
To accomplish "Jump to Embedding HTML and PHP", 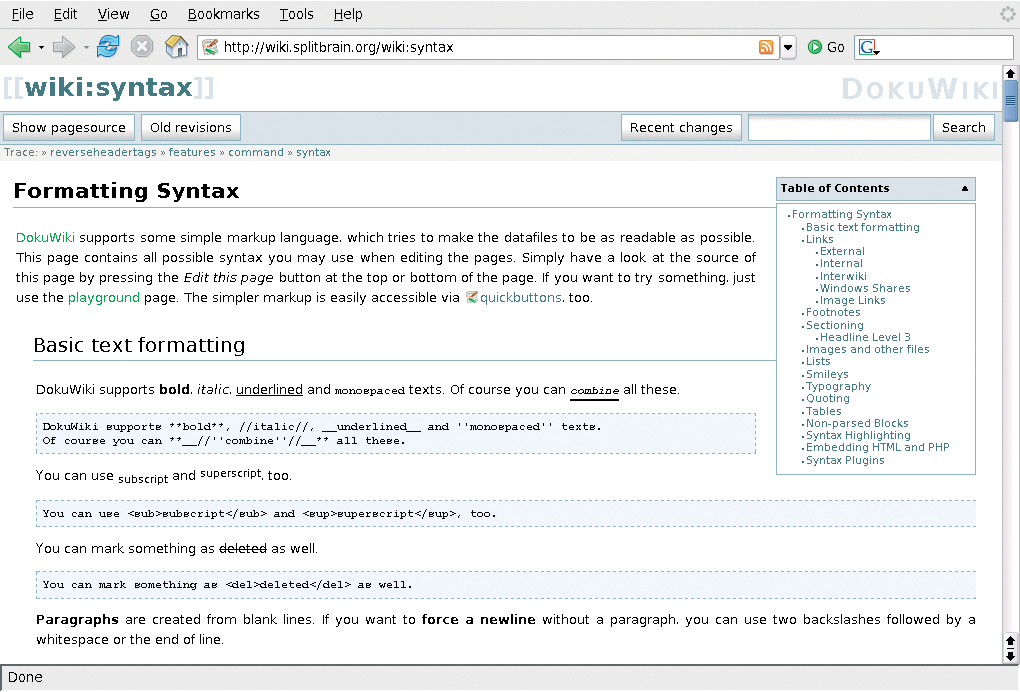I will tap(878, 447).
